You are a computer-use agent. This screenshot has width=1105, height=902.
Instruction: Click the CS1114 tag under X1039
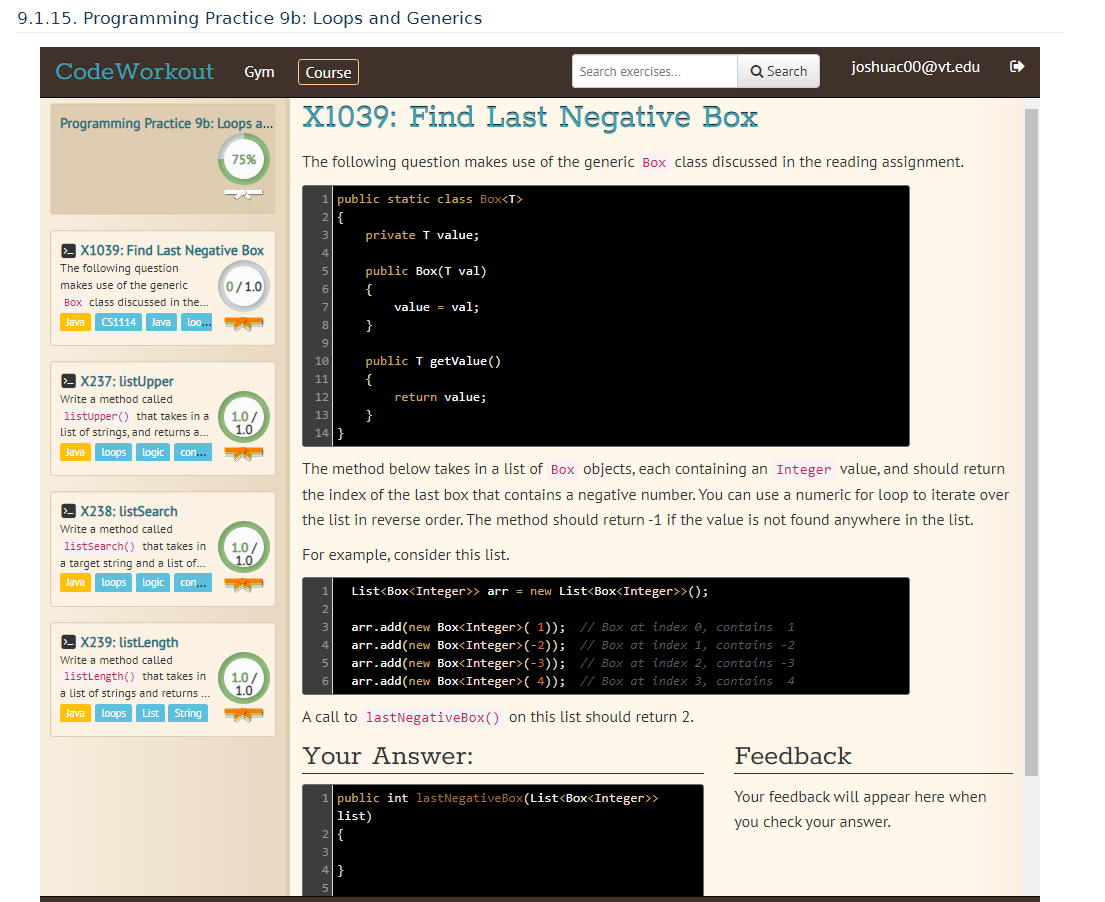tap(118, 322)
